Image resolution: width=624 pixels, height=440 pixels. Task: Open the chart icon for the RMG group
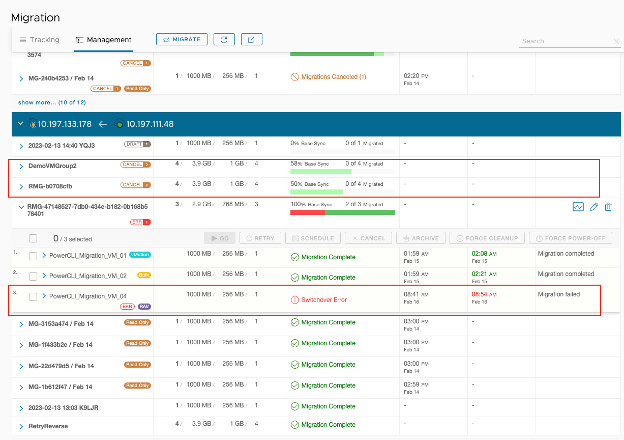click(578, 207)
